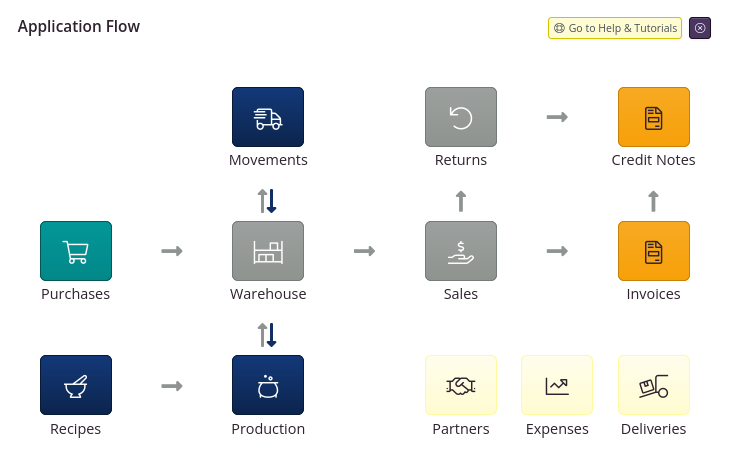Open the Movements truck icon
The image size is (729, 465).
click(x=268, y=117)
